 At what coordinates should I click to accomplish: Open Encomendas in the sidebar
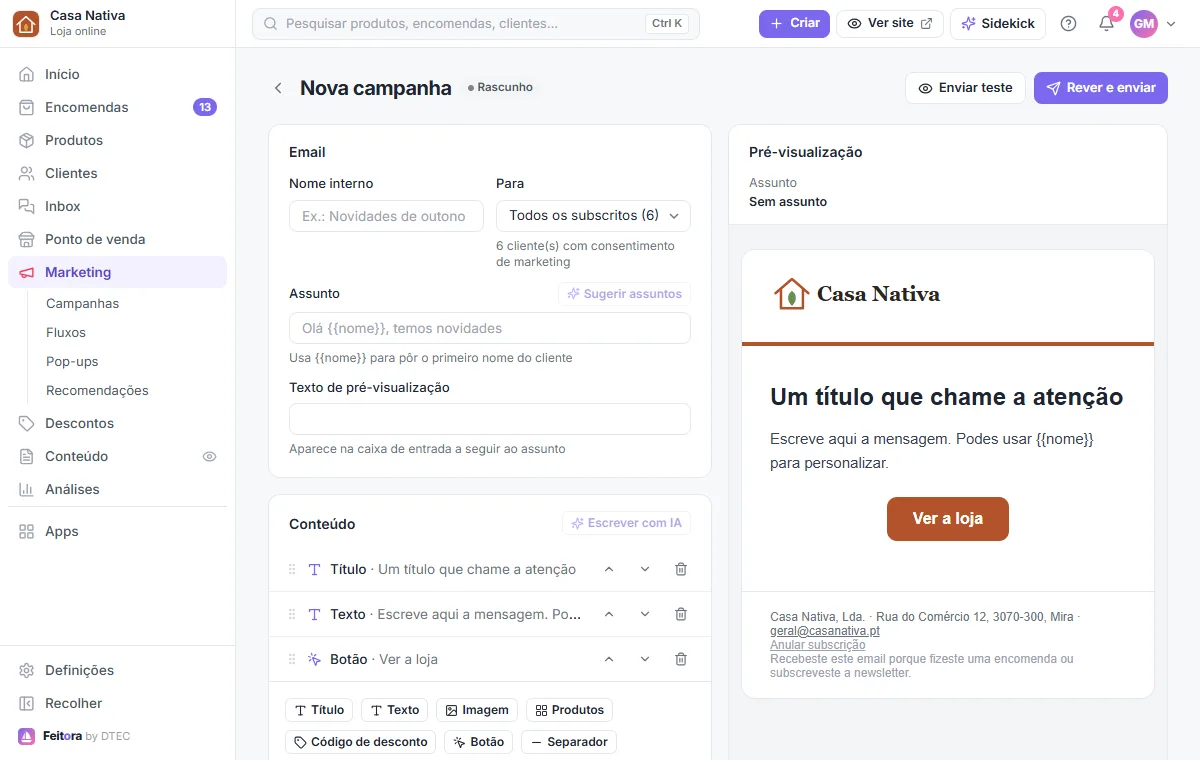tap(118, 107)
